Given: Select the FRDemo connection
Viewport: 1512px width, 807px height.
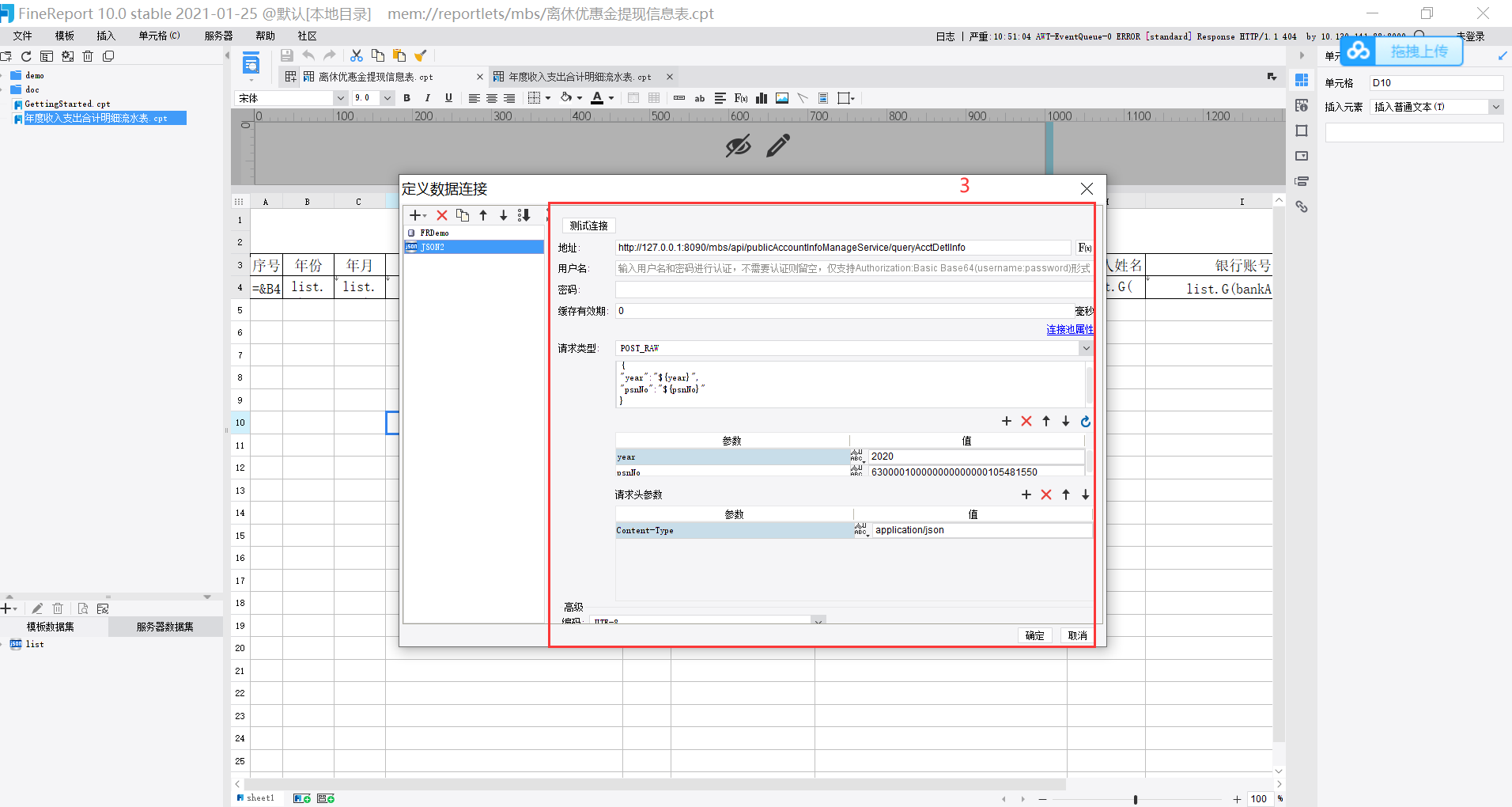Looking at the screenshot, I should (474, 233).
